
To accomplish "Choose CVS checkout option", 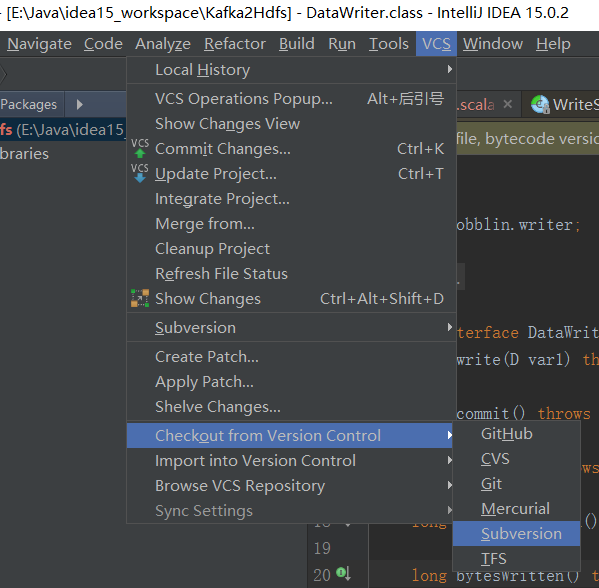I will 516,459.
